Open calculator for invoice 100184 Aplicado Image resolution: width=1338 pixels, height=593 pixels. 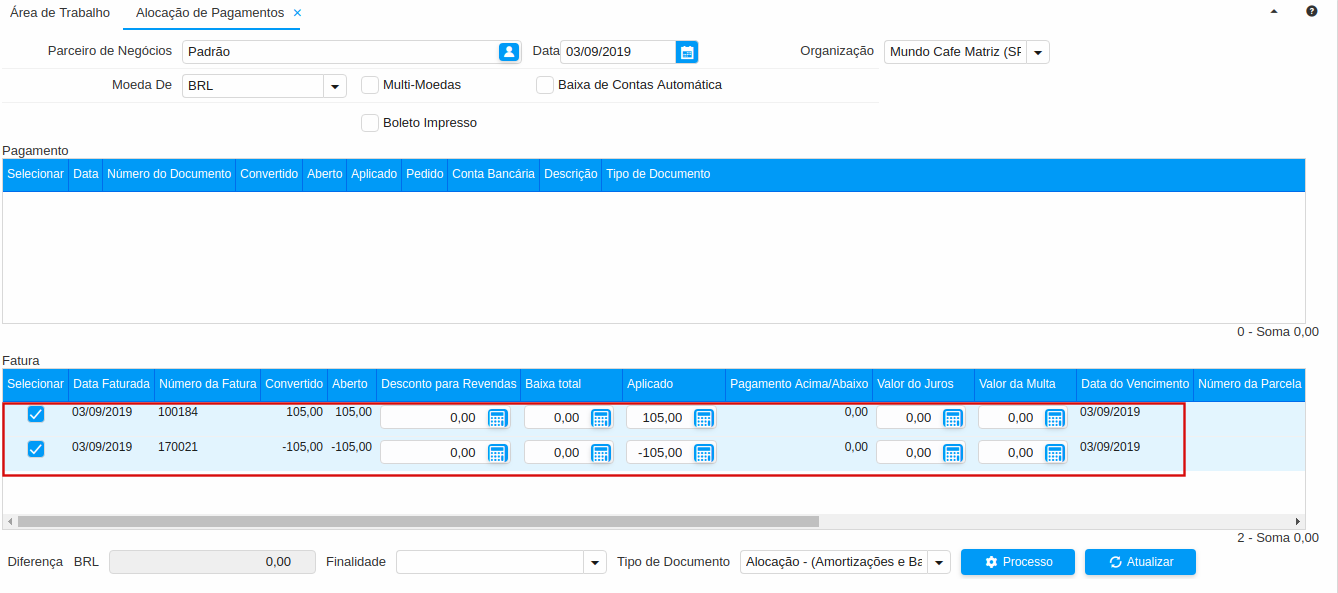click(704, 418)
